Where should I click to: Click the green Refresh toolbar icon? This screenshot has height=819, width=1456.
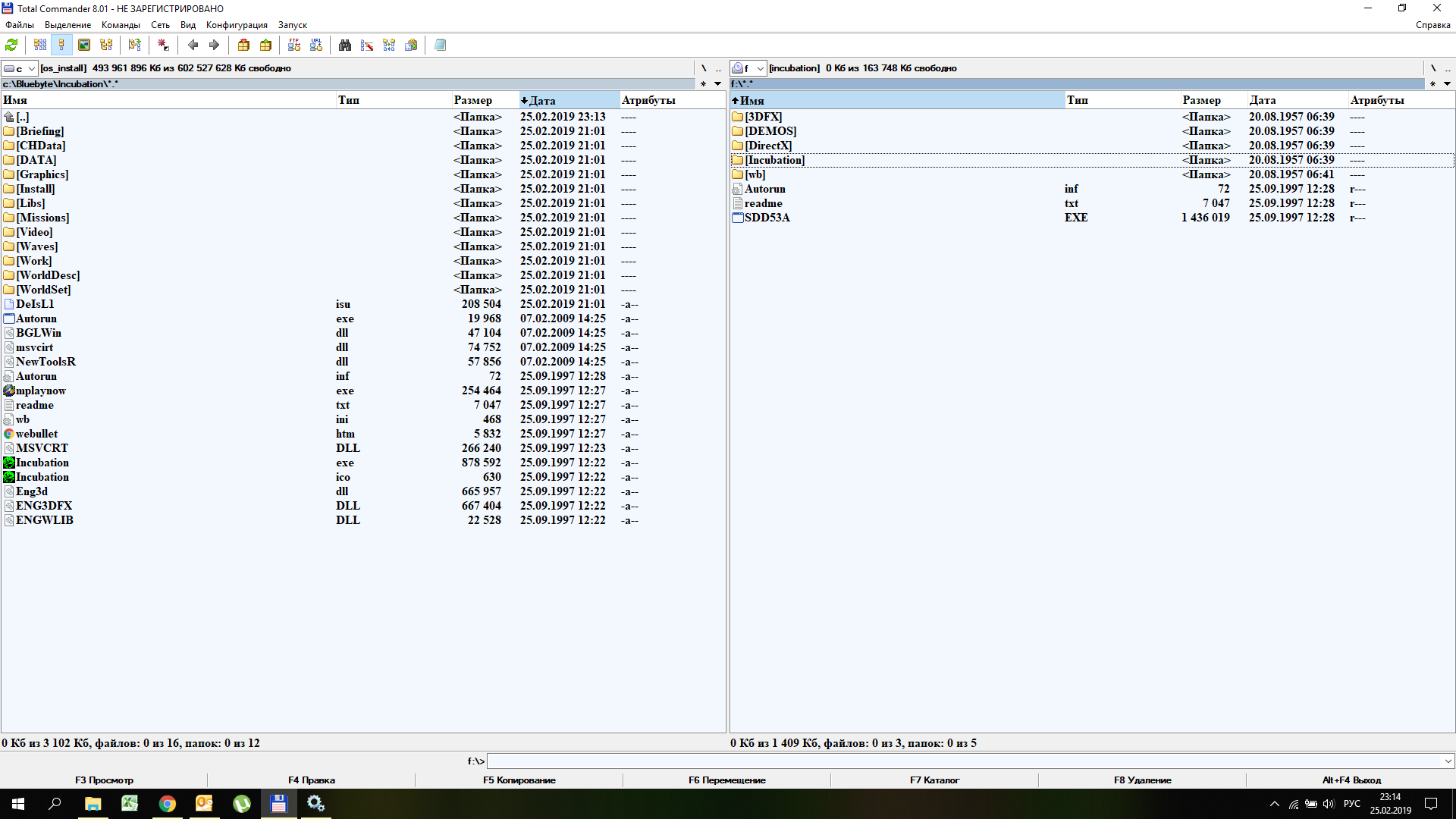(x=11, y=45)
